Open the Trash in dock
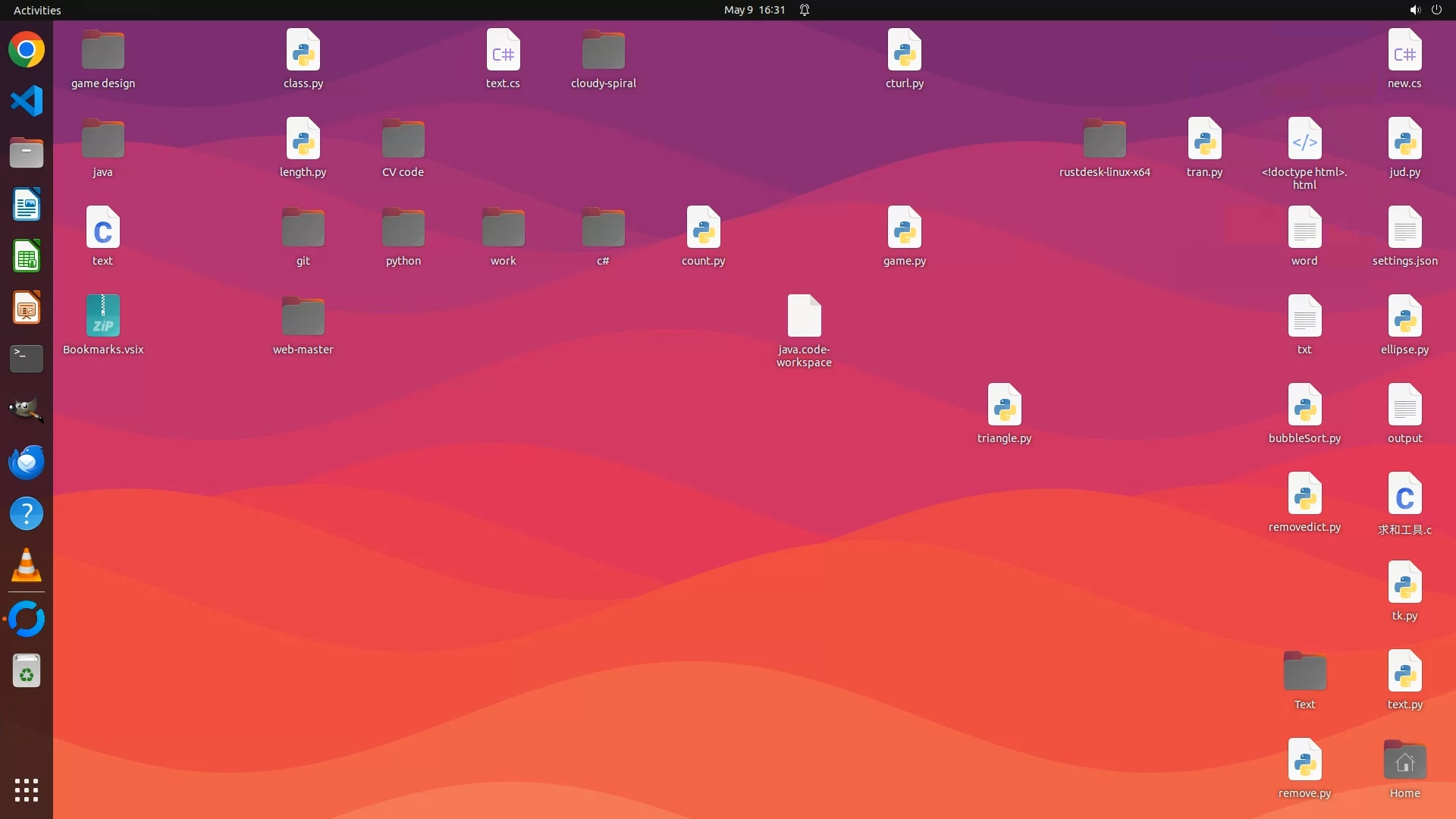Screen dimensions: 1456x819 pos(27,671)
